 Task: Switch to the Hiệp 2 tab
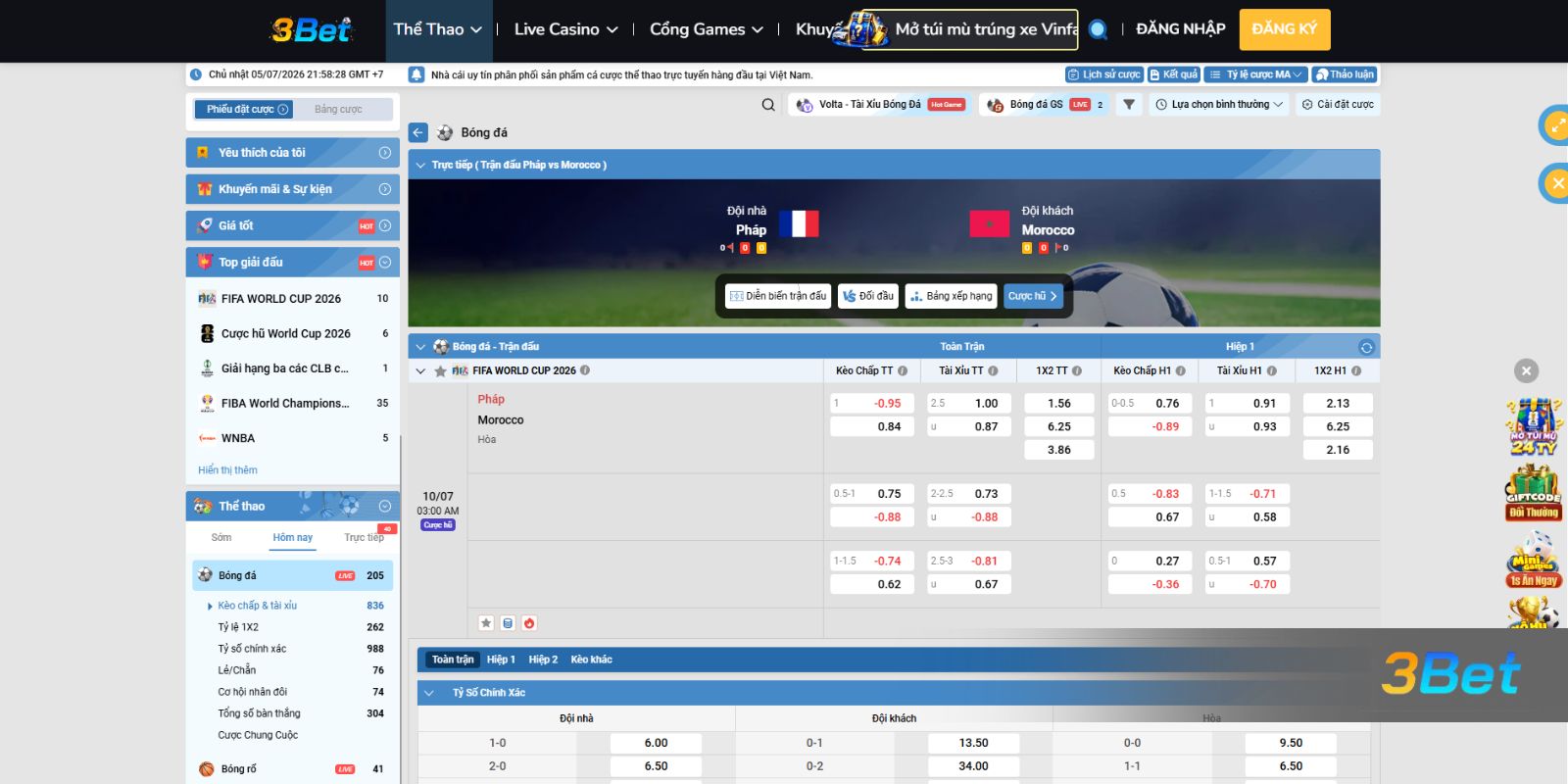point(543,660)
